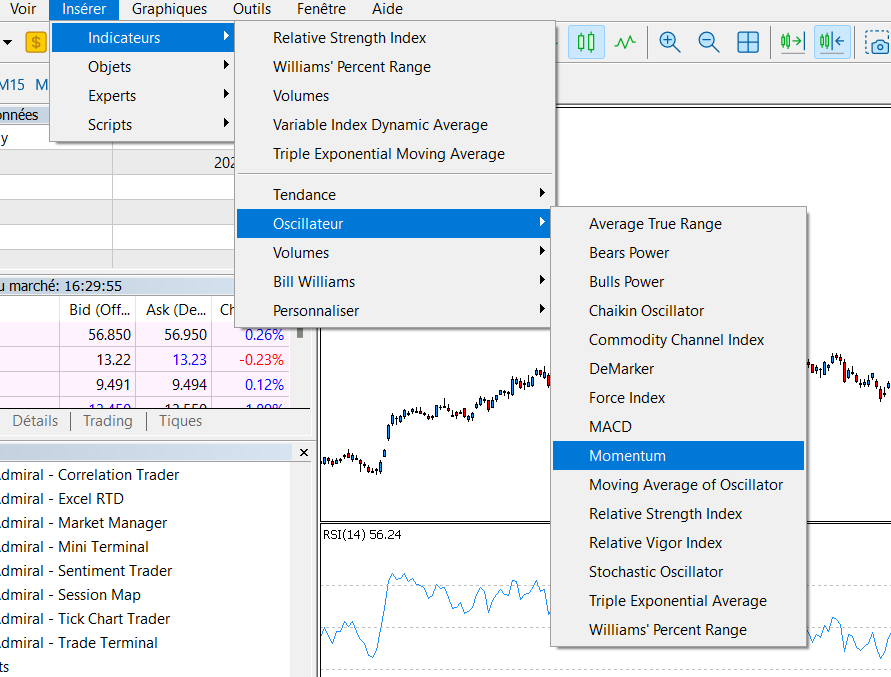Screen dimensions: 891x677
Task: Choose Commodity Channel Index
Action: pos(678,339)
